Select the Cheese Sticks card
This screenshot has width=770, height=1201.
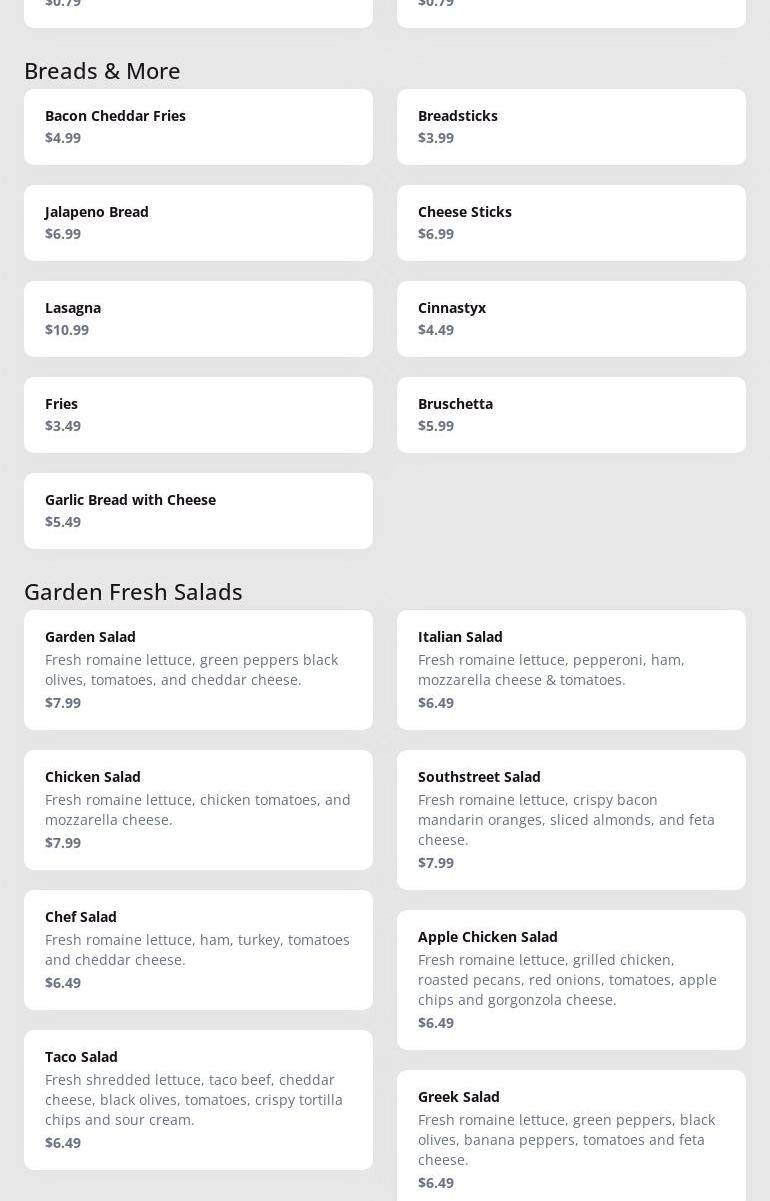tap(571, 223)
